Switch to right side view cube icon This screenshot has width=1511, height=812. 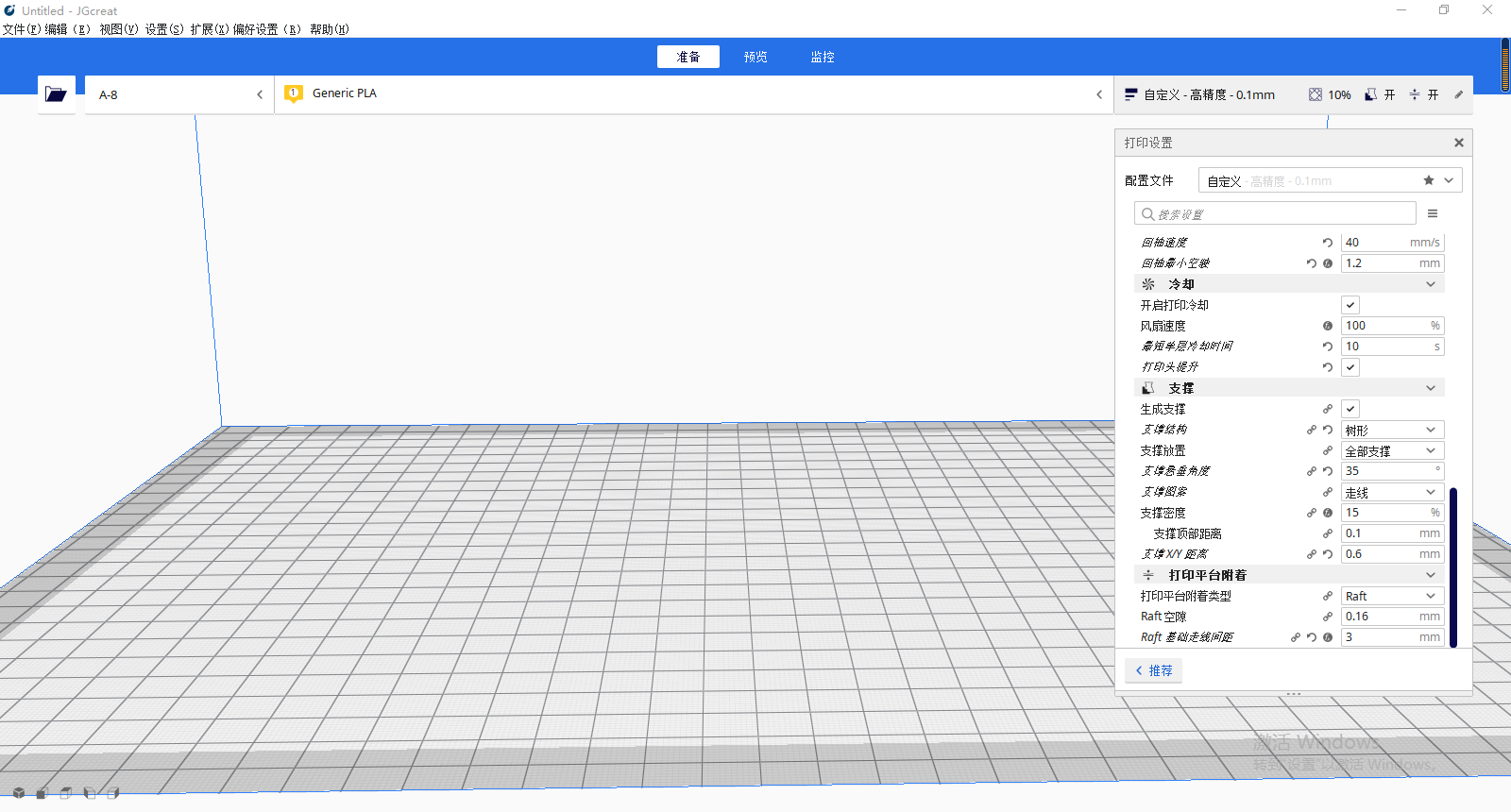(x=113, y=793)
